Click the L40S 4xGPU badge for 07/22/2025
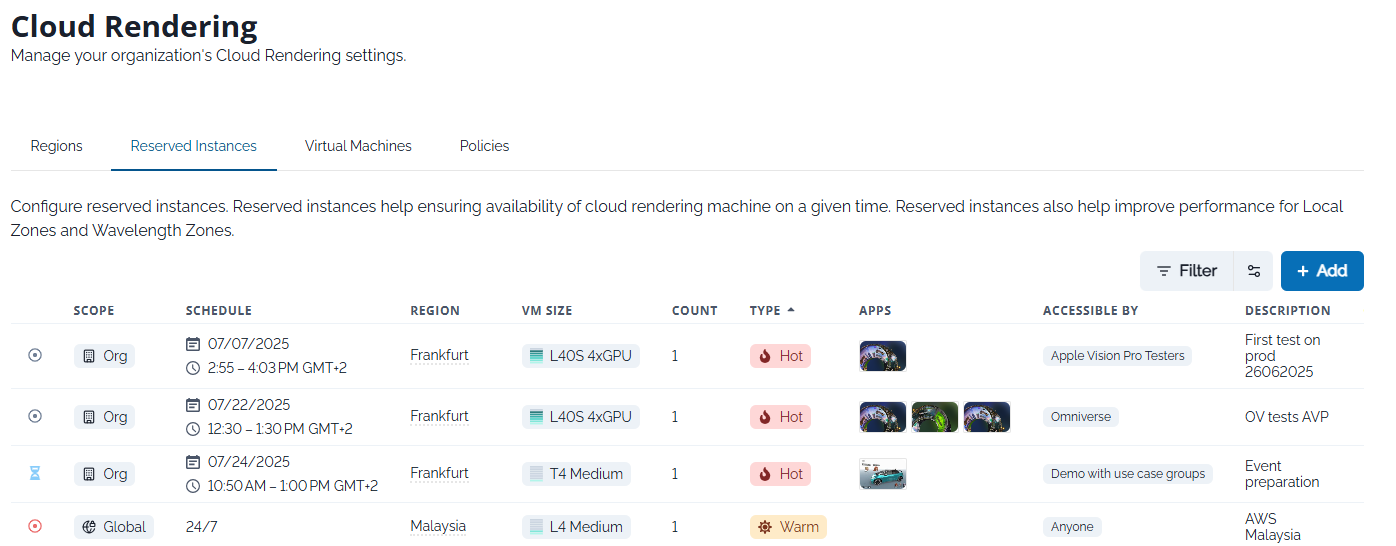Viewport: 1396px width, 546px height. pyautogui.click(x=580, y=417)
